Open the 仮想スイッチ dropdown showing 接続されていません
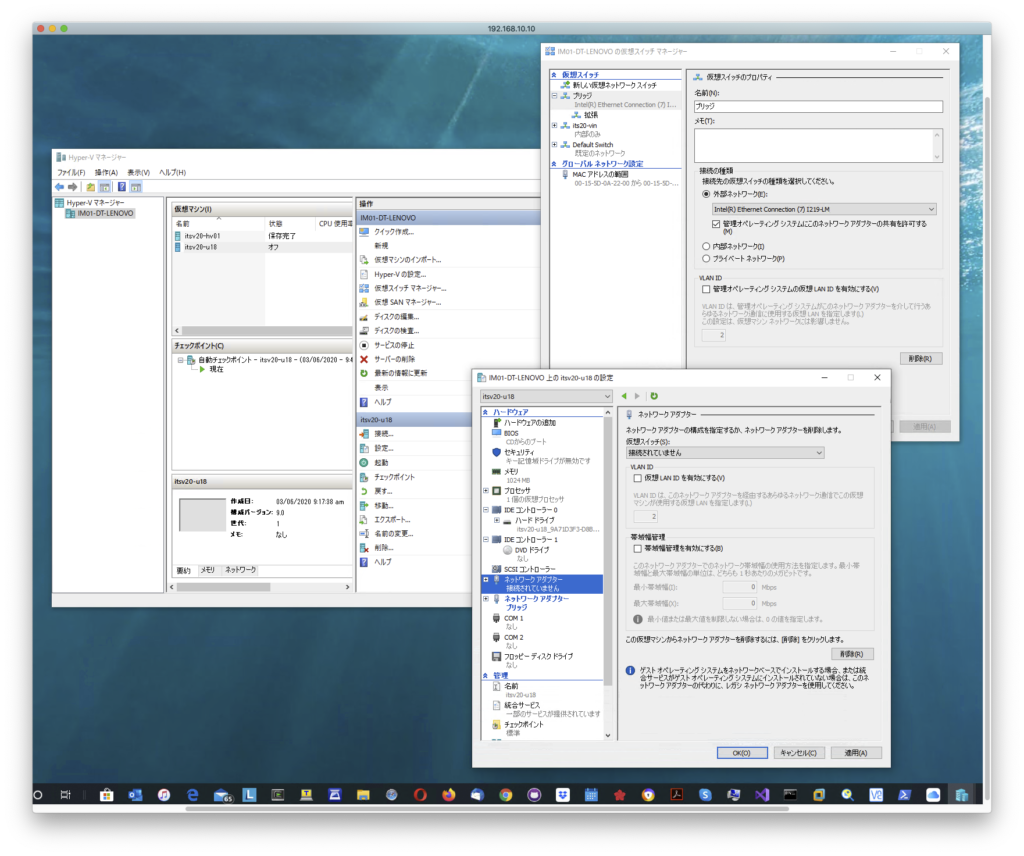 (x=724, y=453)
